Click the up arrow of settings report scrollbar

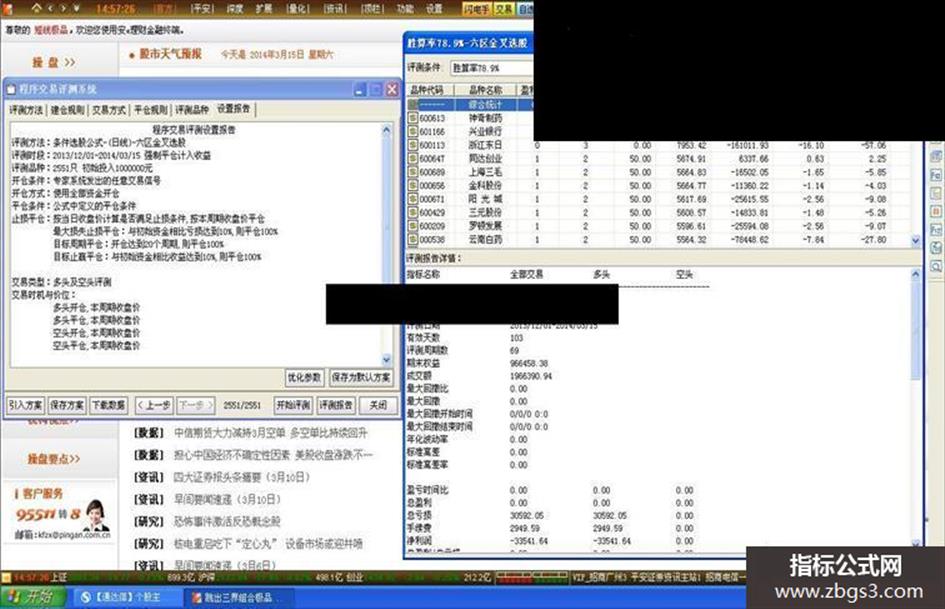[x=386, y=130]
